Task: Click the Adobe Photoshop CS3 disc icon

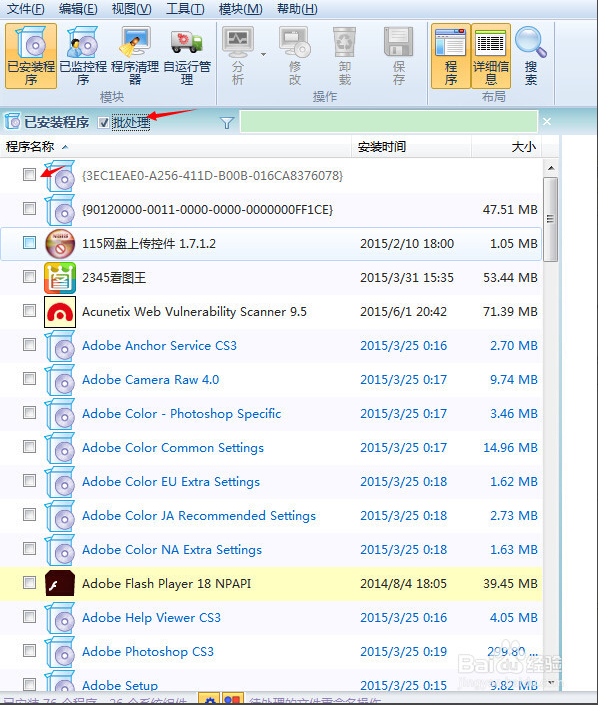Action: tap(60, 652)
